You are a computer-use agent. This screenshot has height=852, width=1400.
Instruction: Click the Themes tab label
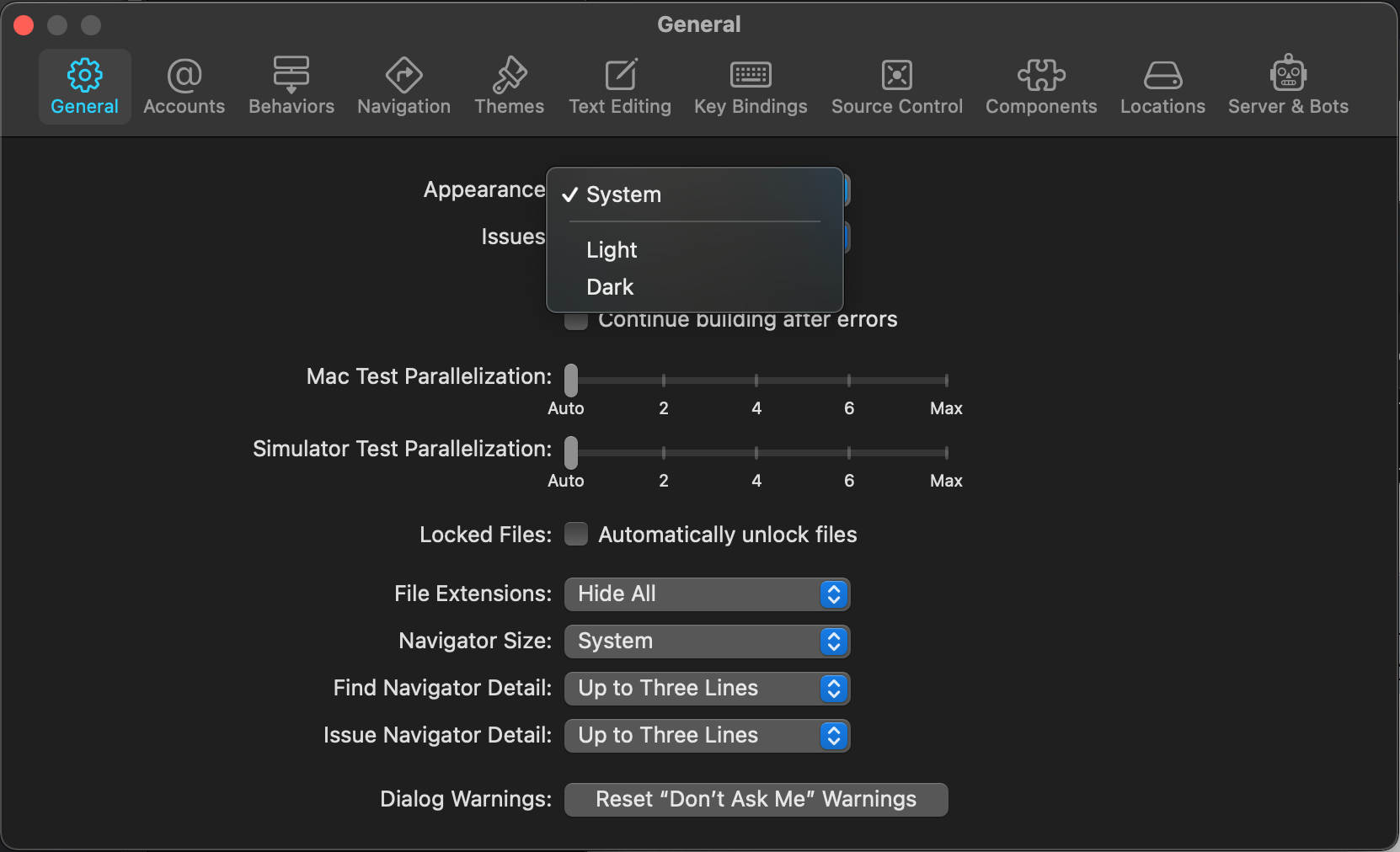click(510, 107)
